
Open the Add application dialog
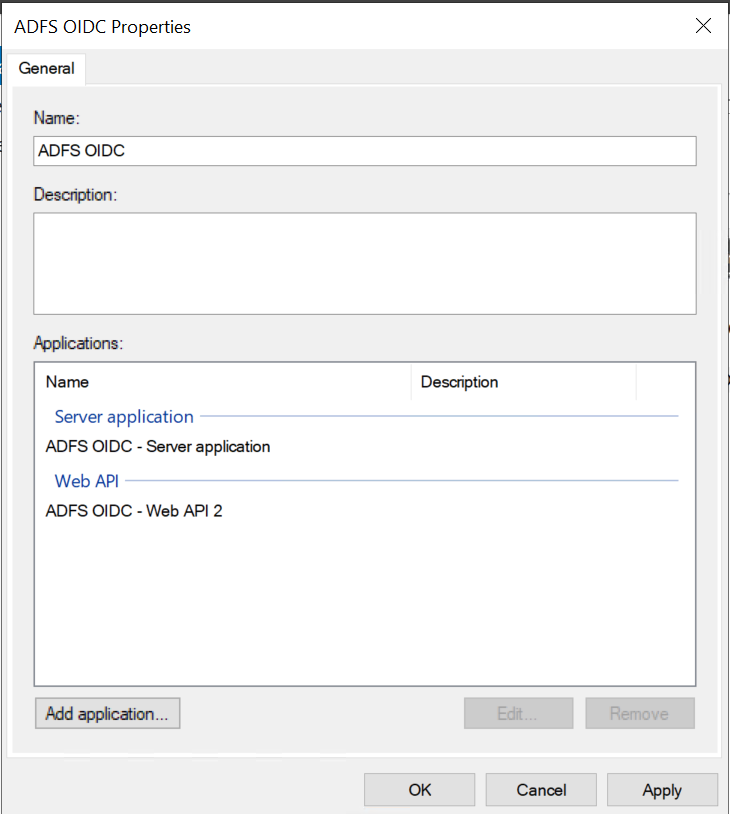point(107,713)
